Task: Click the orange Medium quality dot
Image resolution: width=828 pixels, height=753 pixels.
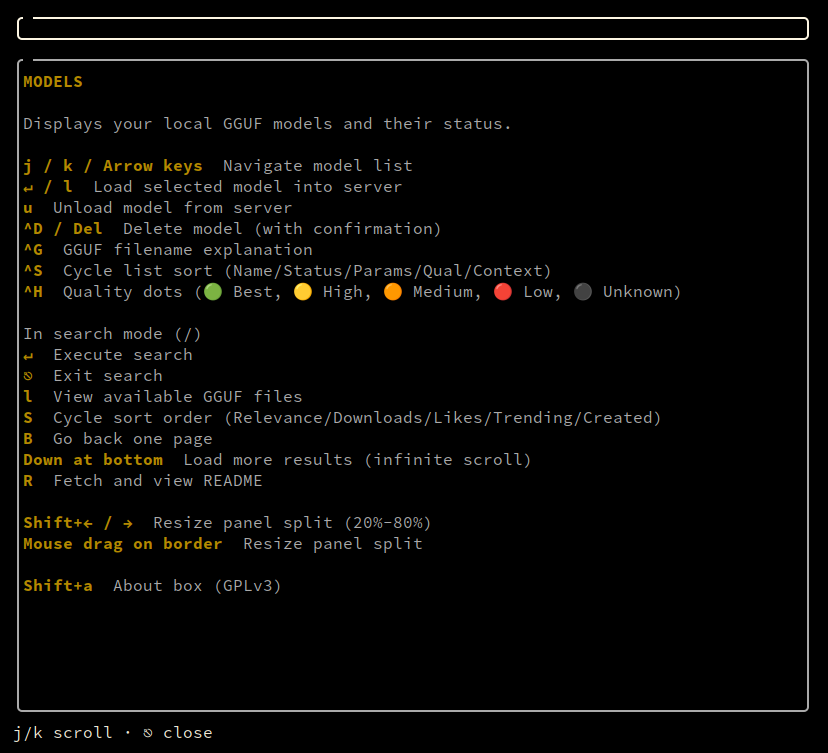Action: pos(393,291)
